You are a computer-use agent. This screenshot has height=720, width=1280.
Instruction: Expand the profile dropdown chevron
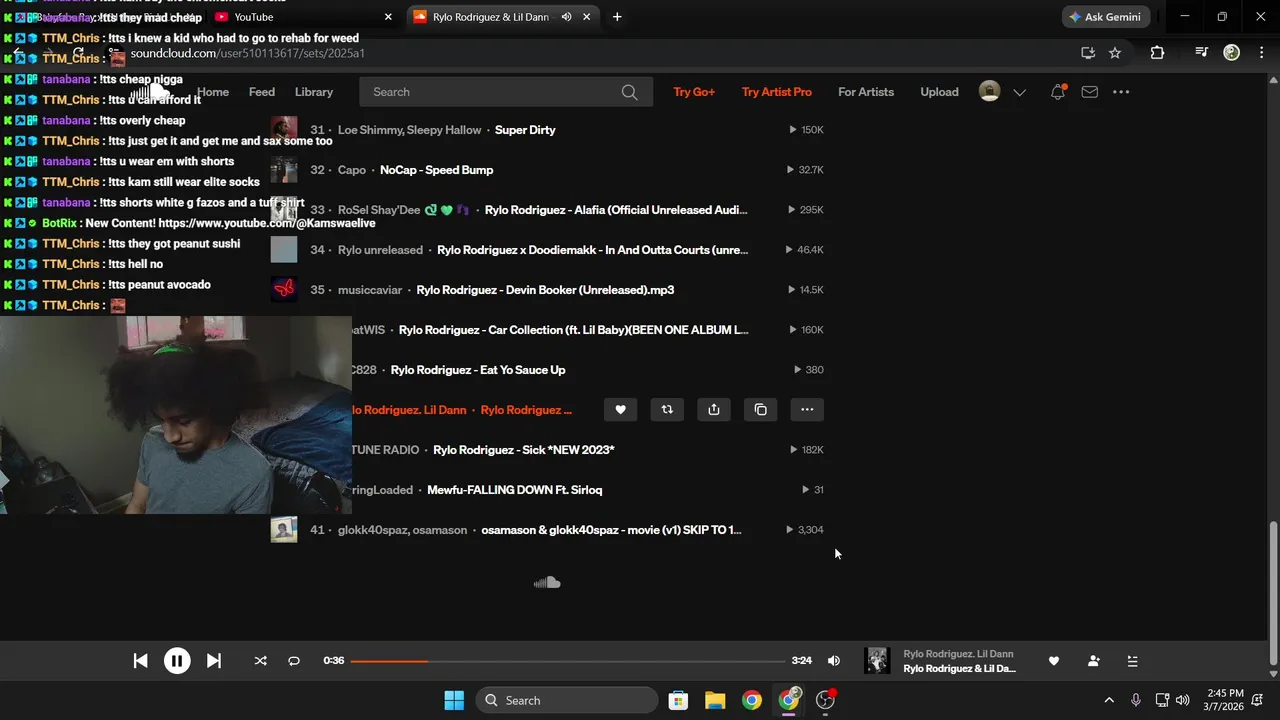pyautogui.click(x=1019, y=92)
